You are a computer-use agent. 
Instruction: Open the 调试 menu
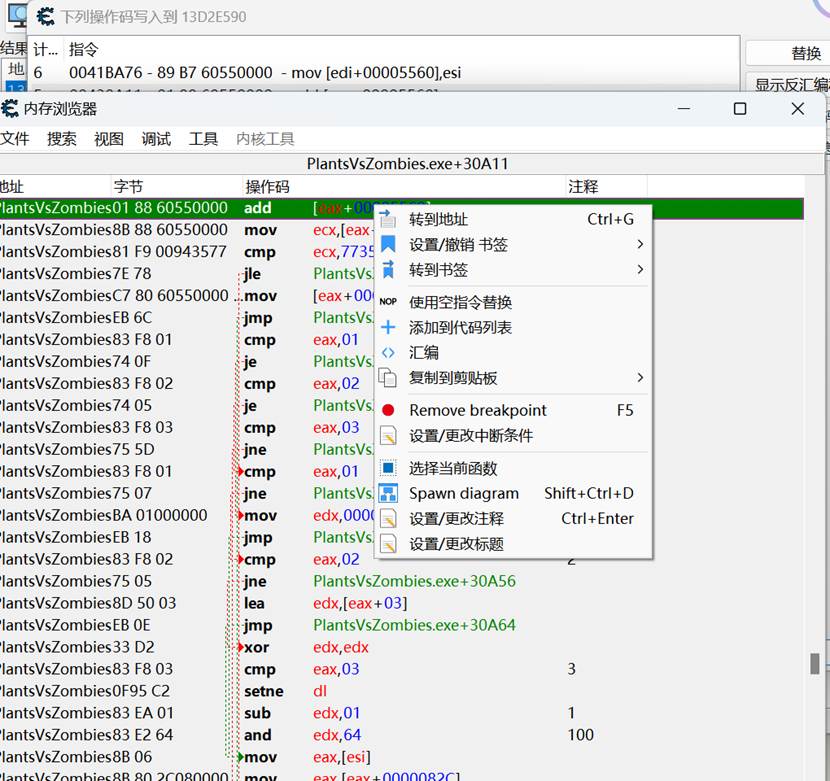(x=156, y=139)
